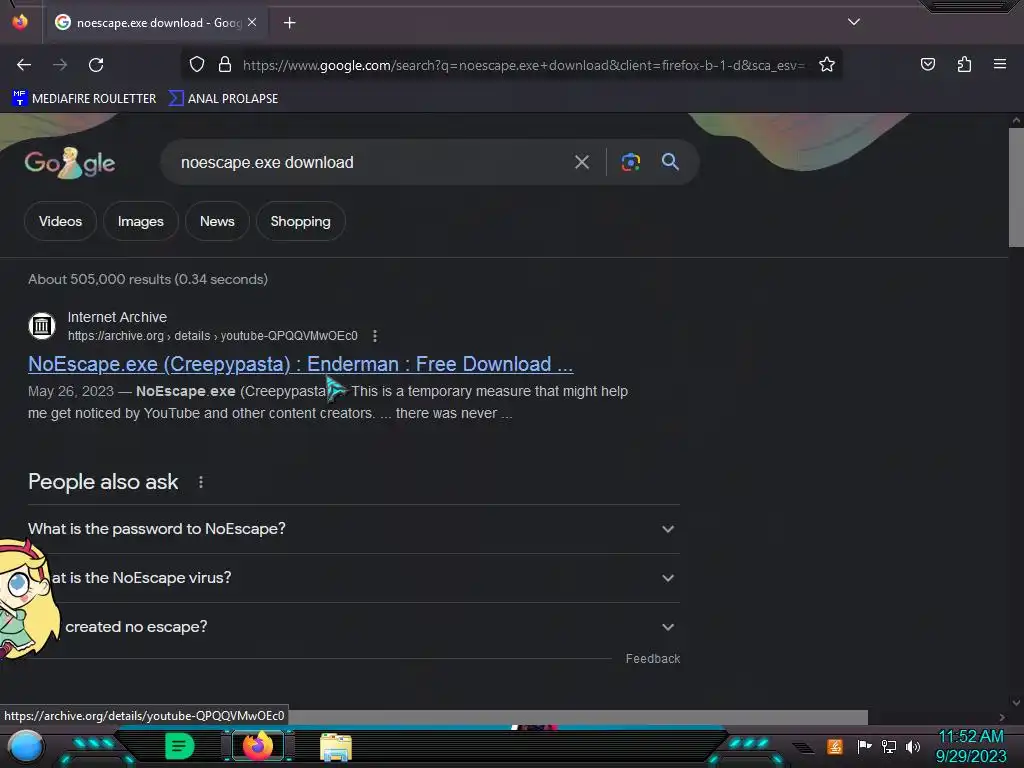Click the Google doodle logo
The image size is (1024, 768).
pyautogui.click(x=70, y=162)
